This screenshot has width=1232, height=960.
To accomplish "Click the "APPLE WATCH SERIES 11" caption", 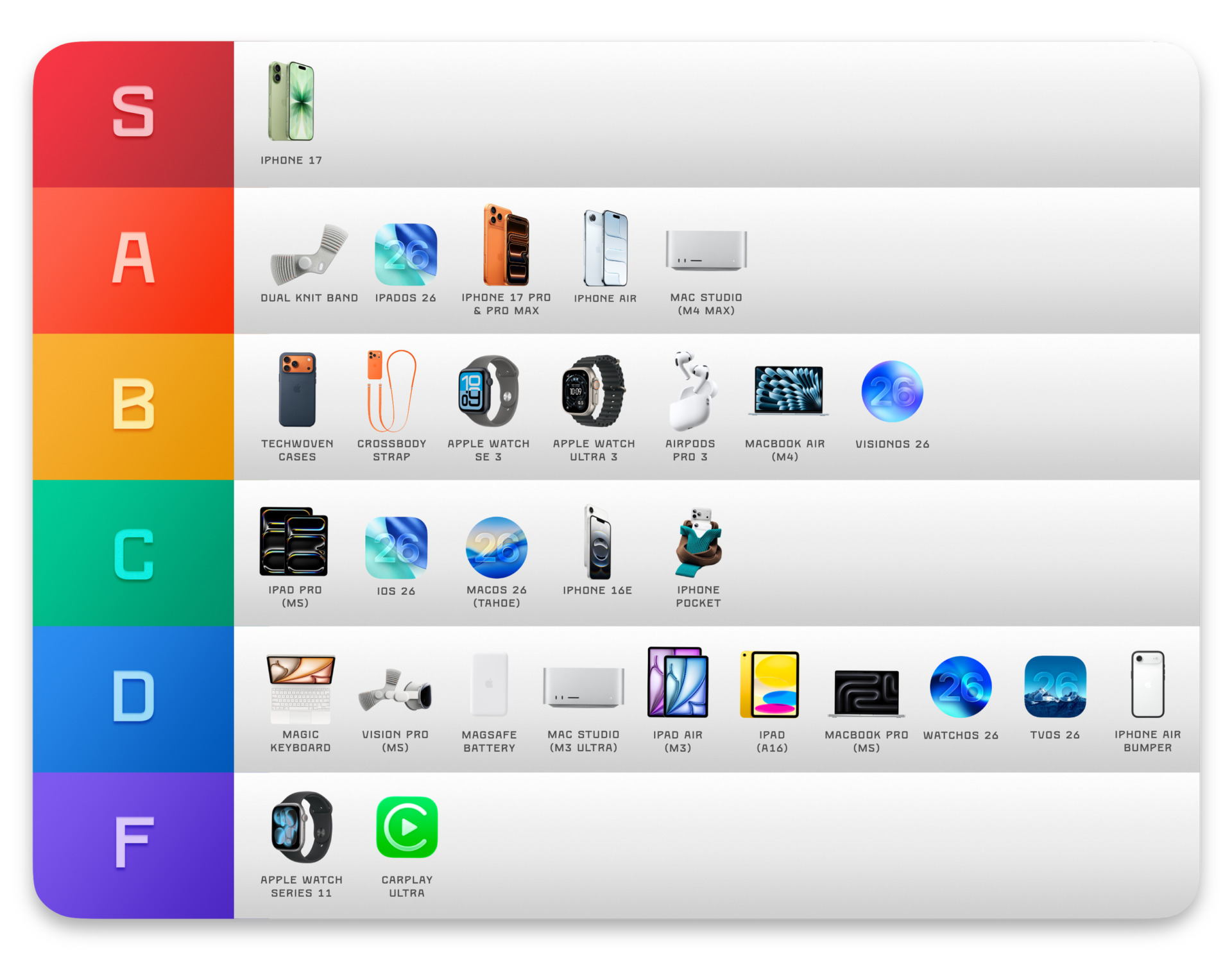I will click(302, 886).
